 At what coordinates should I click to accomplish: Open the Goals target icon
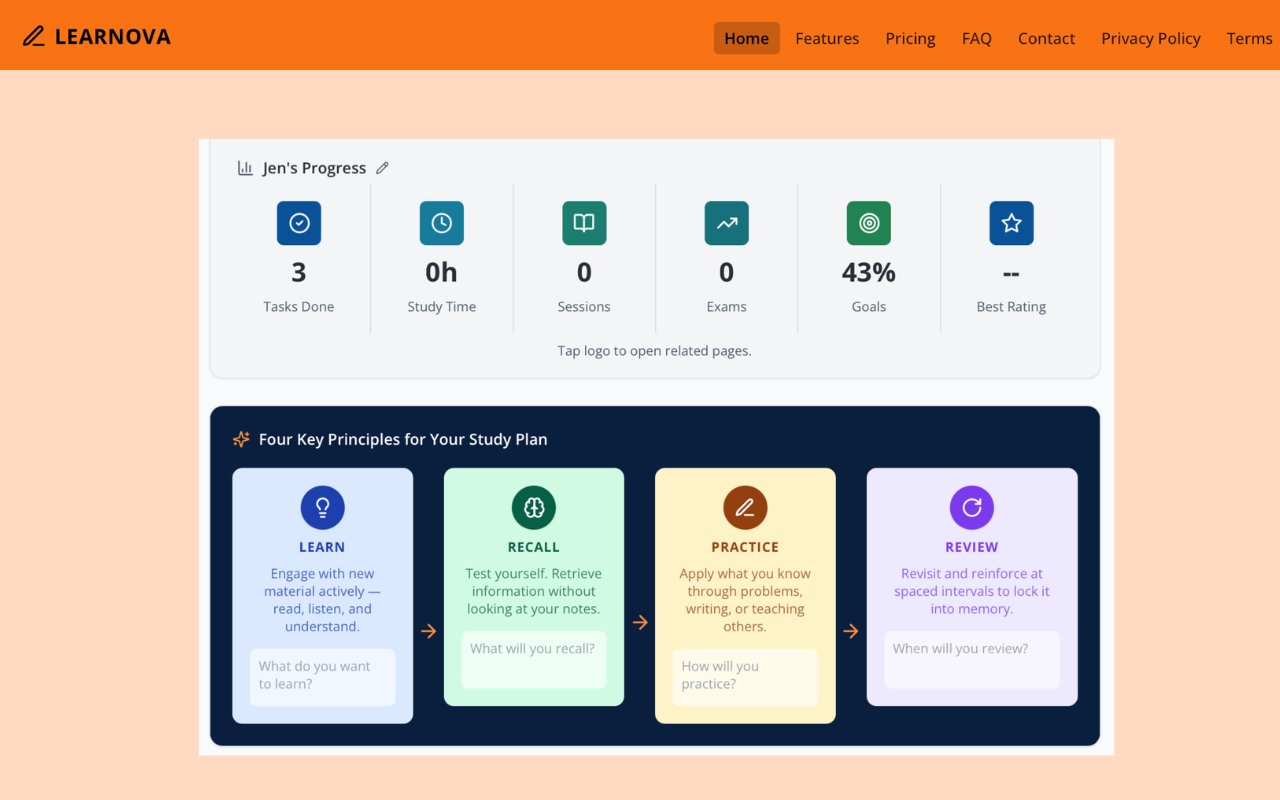pyautogui.click(x=869, y=223)
